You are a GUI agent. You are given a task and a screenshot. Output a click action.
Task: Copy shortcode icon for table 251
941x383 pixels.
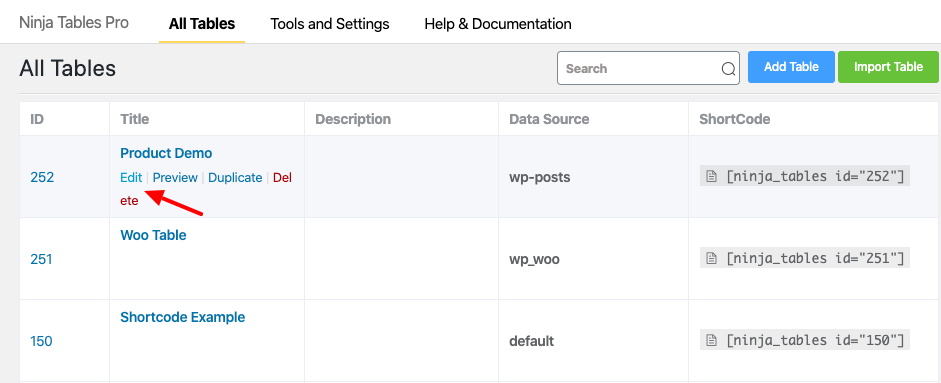711,259
